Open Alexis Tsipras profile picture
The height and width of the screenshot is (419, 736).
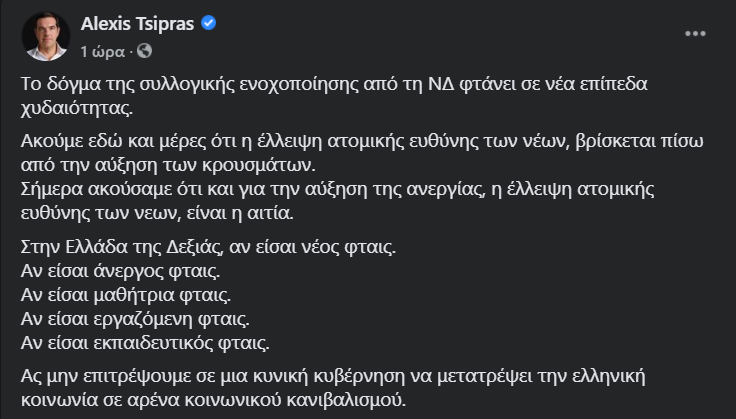[44, 36]
